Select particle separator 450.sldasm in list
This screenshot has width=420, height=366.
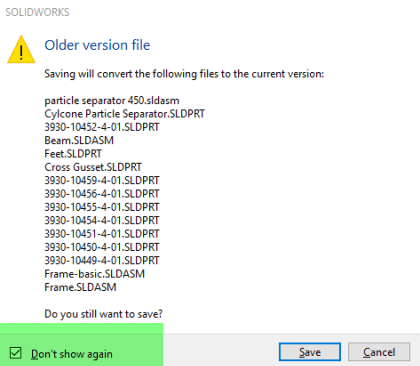112,100
